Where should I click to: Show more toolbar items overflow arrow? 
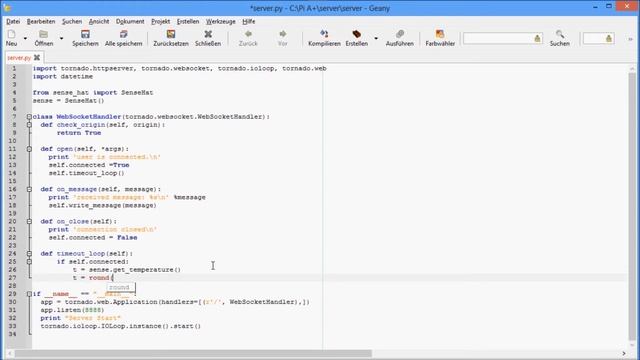[630, 39]
